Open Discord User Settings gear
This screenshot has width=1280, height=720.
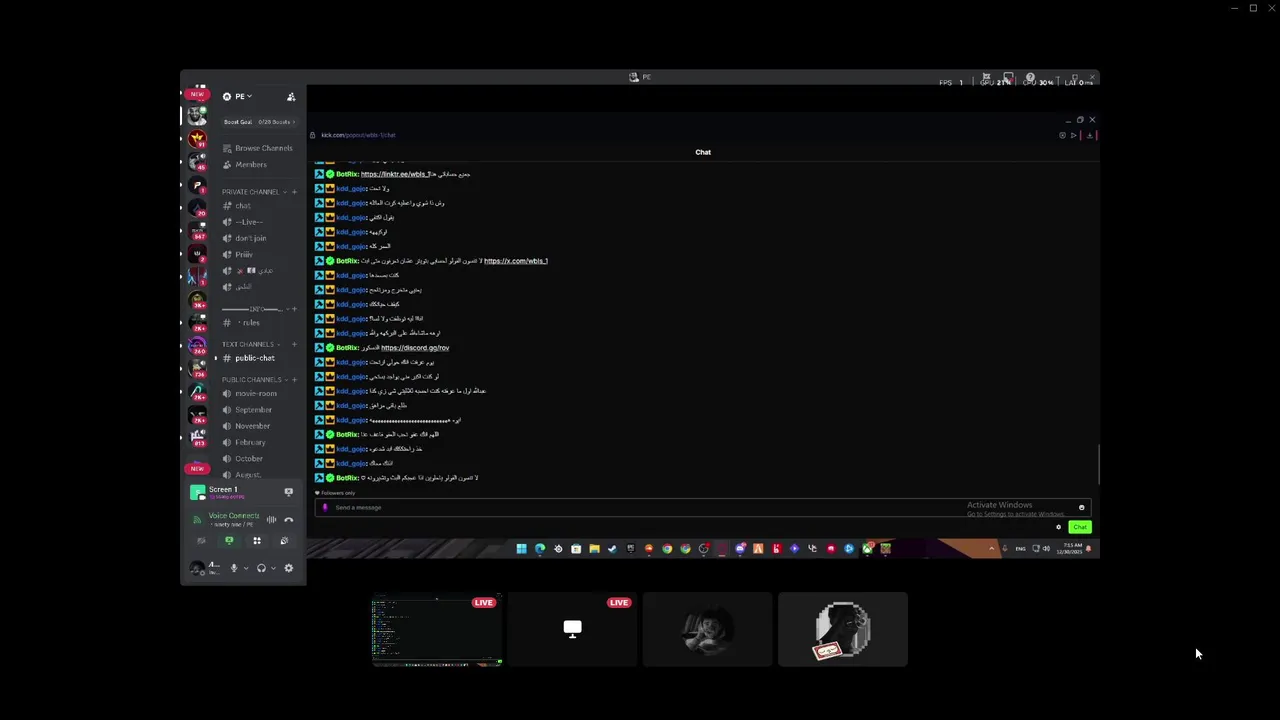(289, 568)
